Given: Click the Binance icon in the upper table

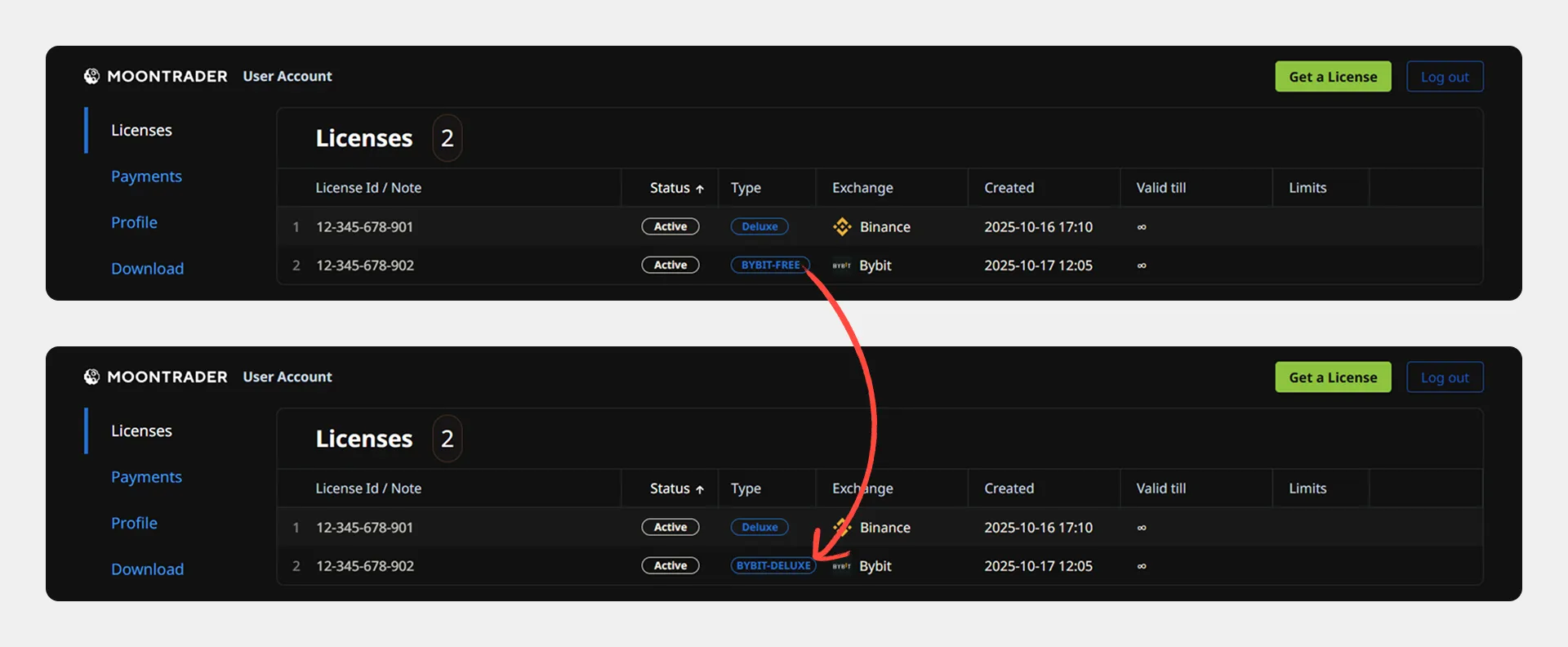Looking at the screenshot, I should point(841,227).
